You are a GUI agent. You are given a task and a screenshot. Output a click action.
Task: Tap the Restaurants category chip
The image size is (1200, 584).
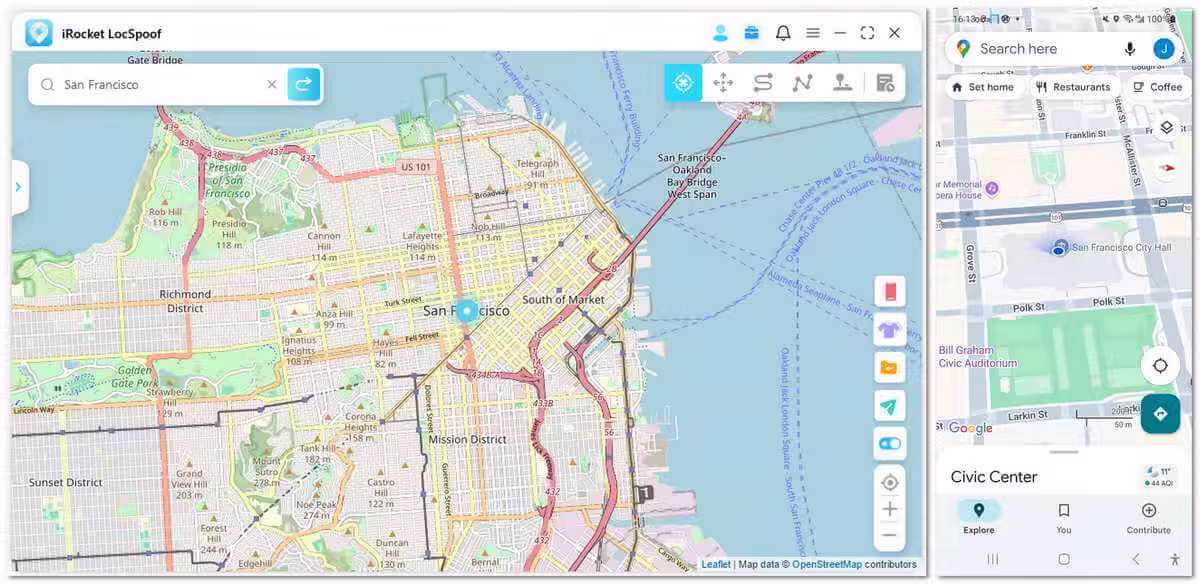tap(1073, 87)
